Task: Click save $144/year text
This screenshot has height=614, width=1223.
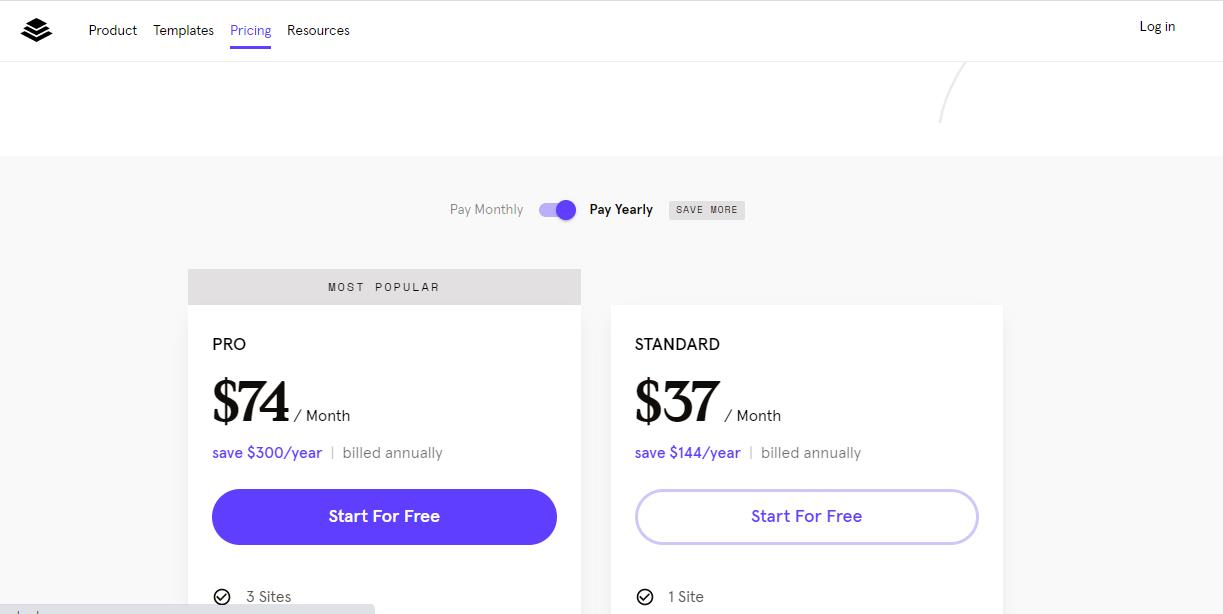Action: [x=688, y=453]
